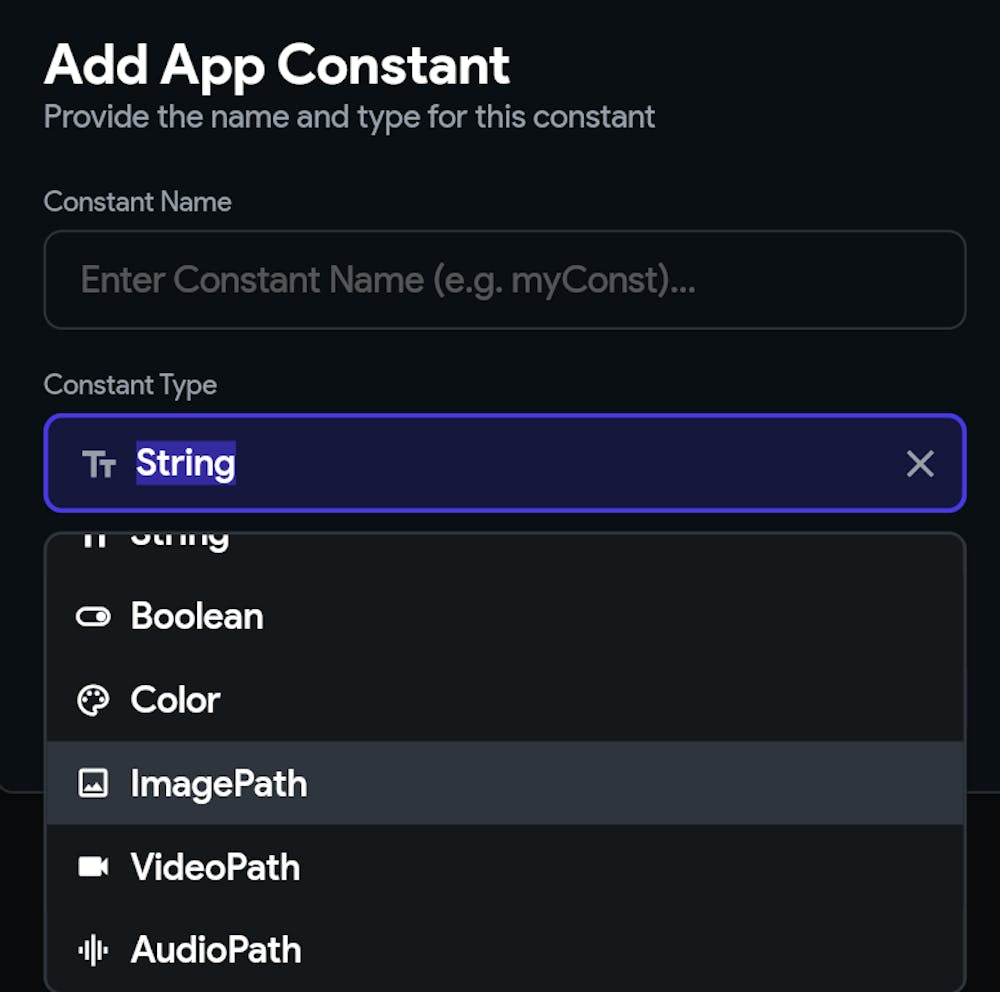Screen dimensions: 1000x992
Task: Click the Color palette icon
Action: coord(93,701)
